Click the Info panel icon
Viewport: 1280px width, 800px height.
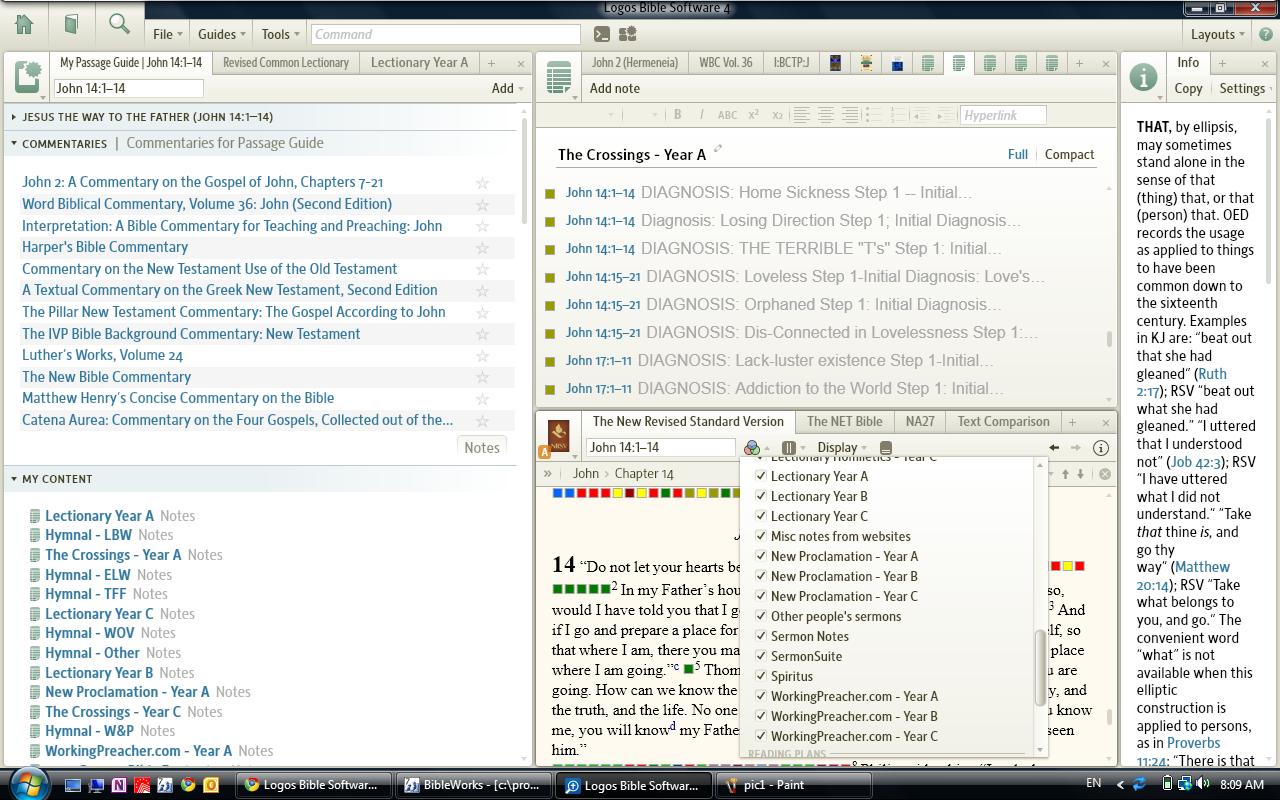[1143, 77]
